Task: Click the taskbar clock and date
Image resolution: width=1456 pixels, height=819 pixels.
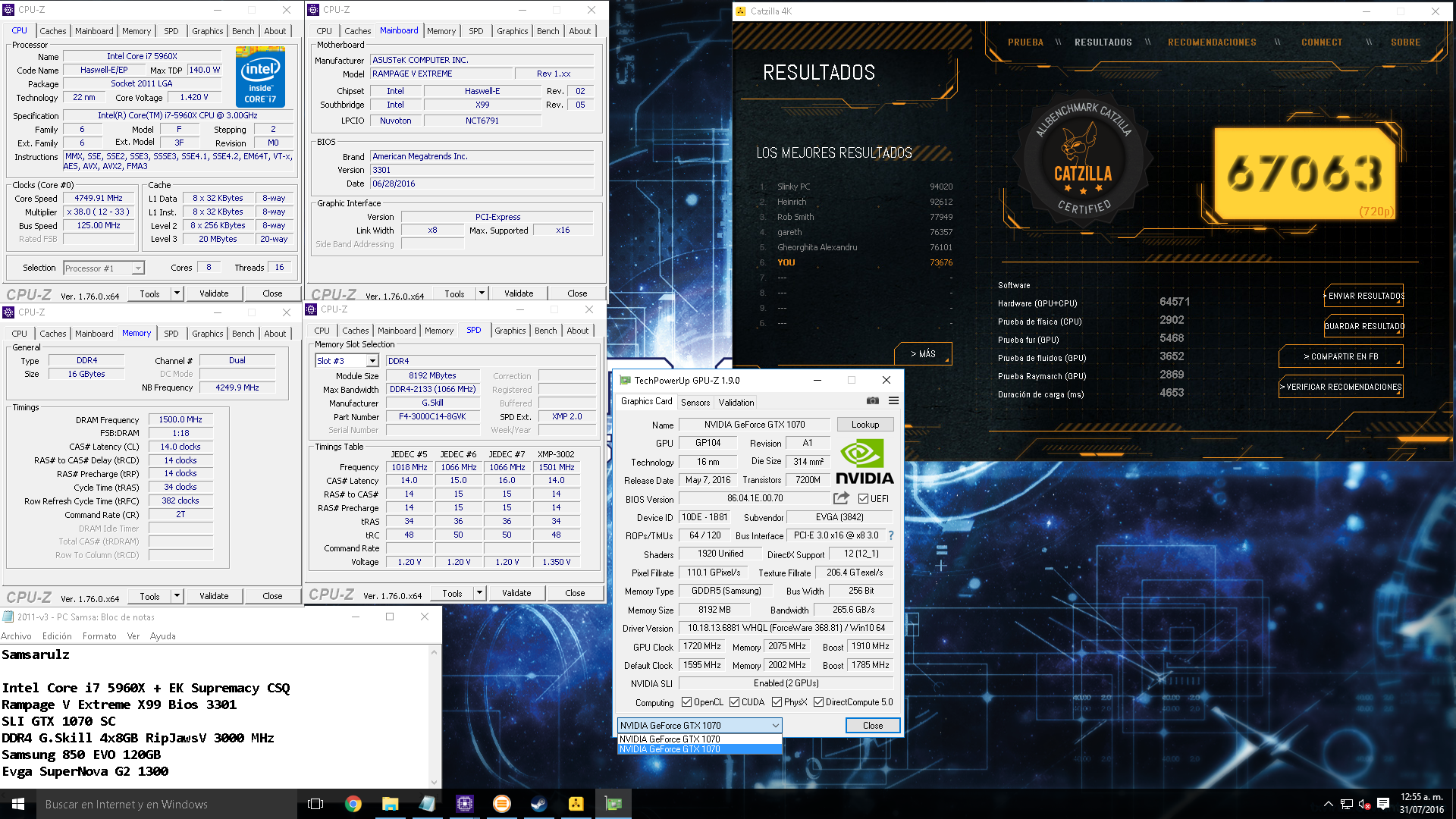Action: coord(1421,804)
